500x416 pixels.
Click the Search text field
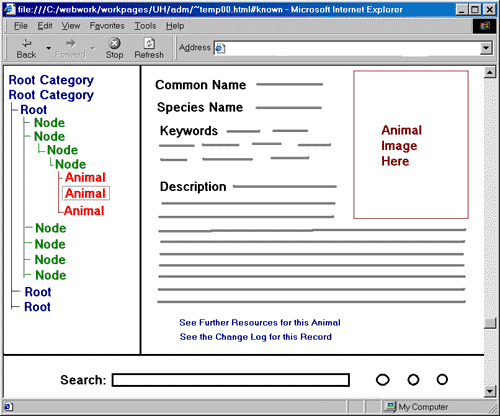pyautogui.click(x=231, y=380)
